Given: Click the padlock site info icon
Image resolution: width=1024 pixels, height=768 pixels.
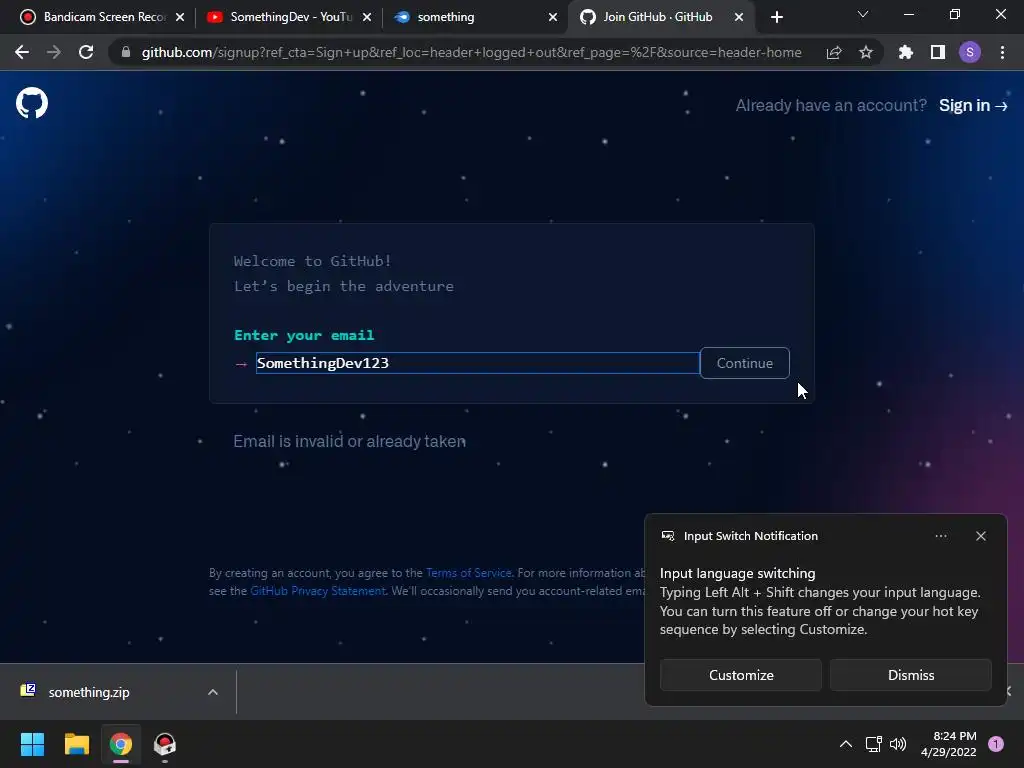Looking at the screenshot, I should (x=126, y=52).
